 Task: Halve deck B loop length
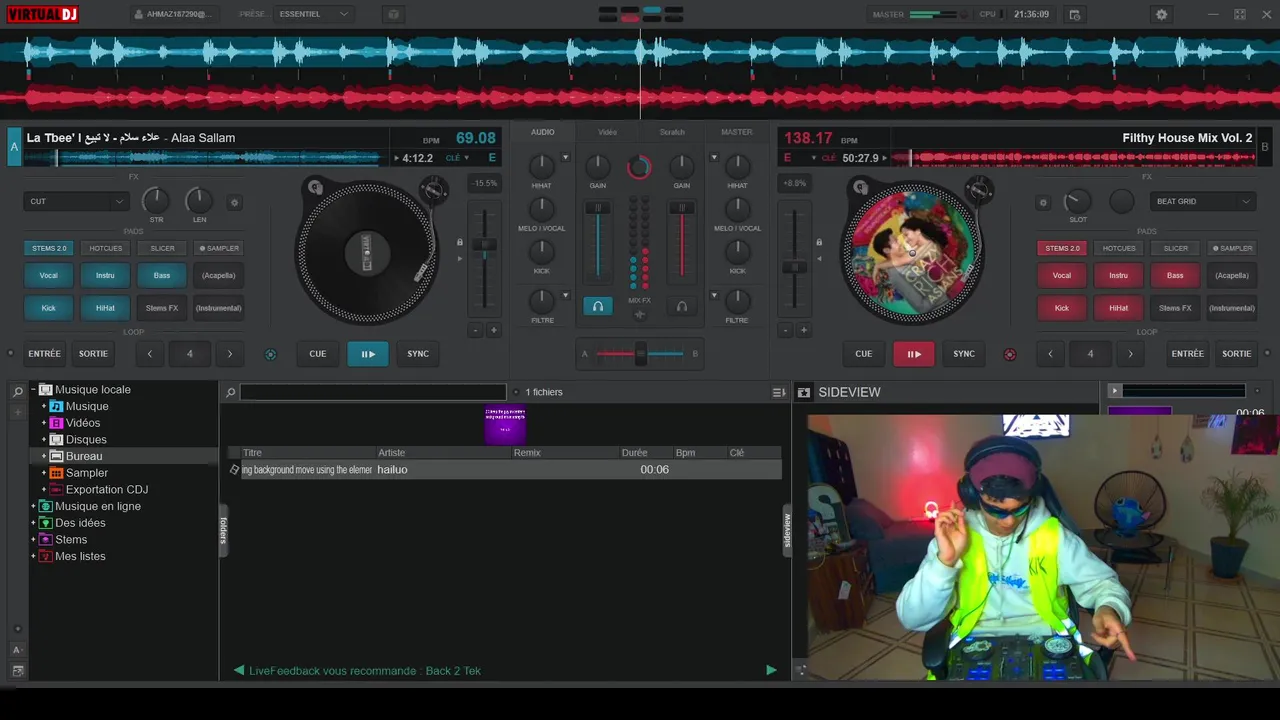(x=1050, y=354)
